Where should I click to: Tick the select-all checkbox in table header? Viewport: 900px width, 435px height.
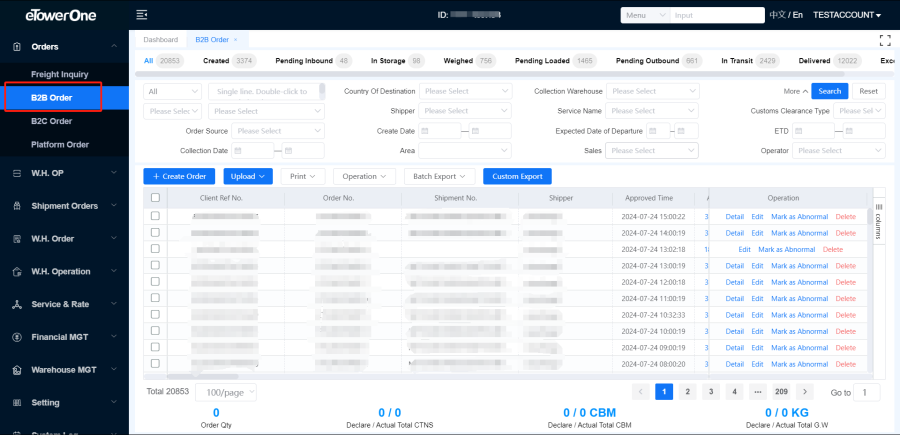tap(155, 198)
